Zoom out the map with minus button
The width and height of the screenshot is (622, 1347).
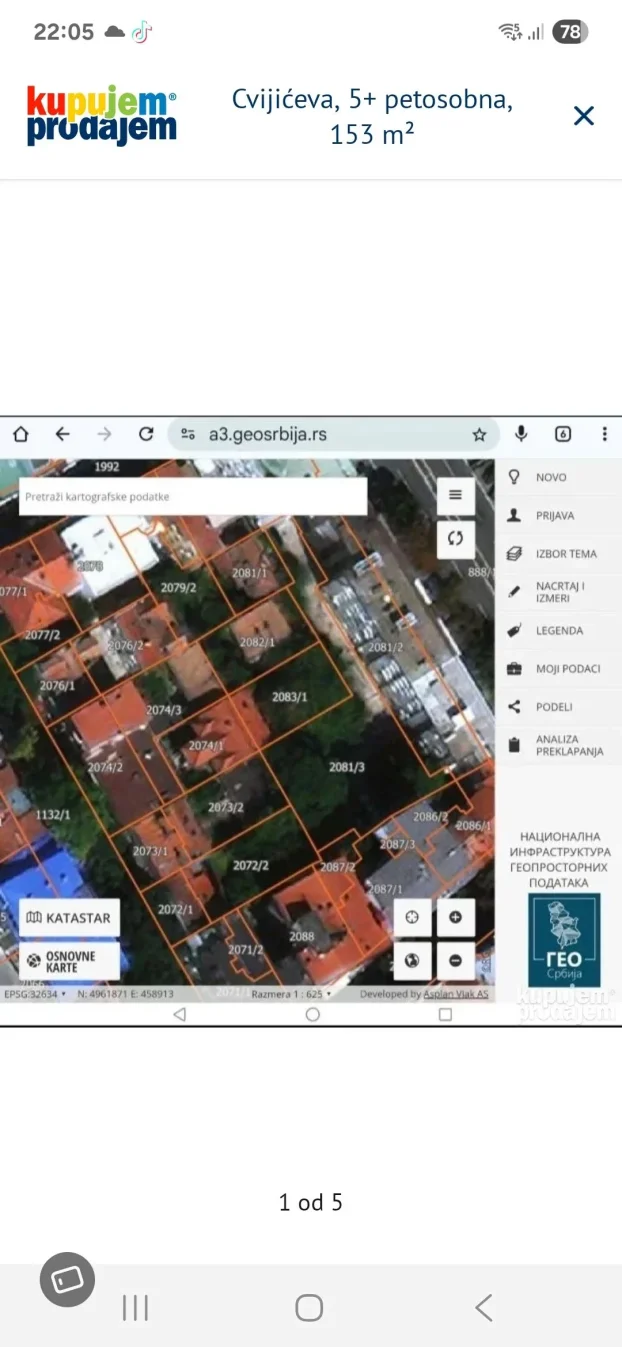pyautogui.click(x=455, y=961)
